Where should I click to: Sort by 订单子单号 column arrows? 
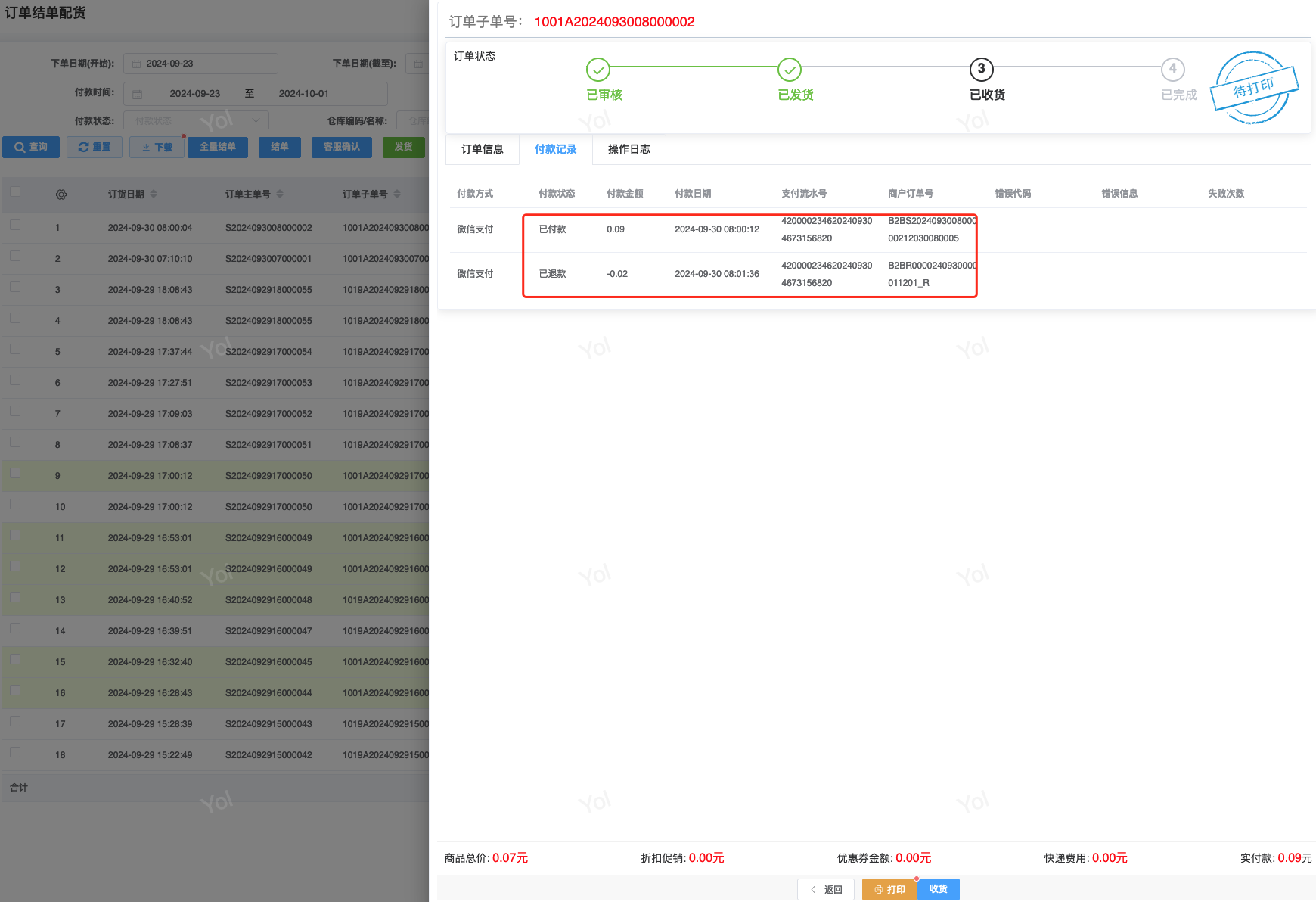[x=397, y=194]
